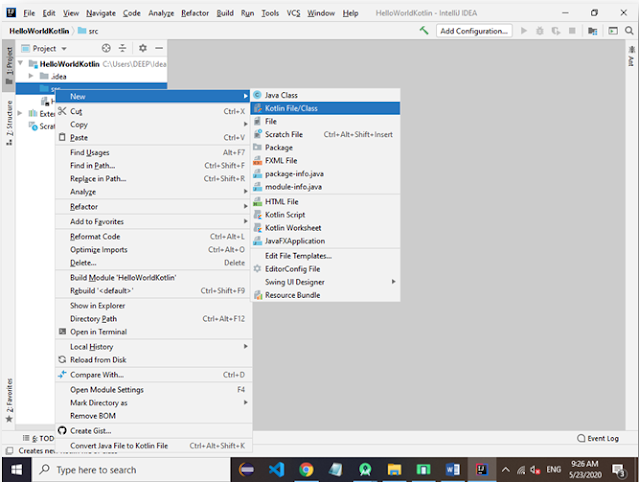Choose HTML File in New submenu
Image resolution: width=639 pixels, height=482 pixels.
tap(325, 202)
